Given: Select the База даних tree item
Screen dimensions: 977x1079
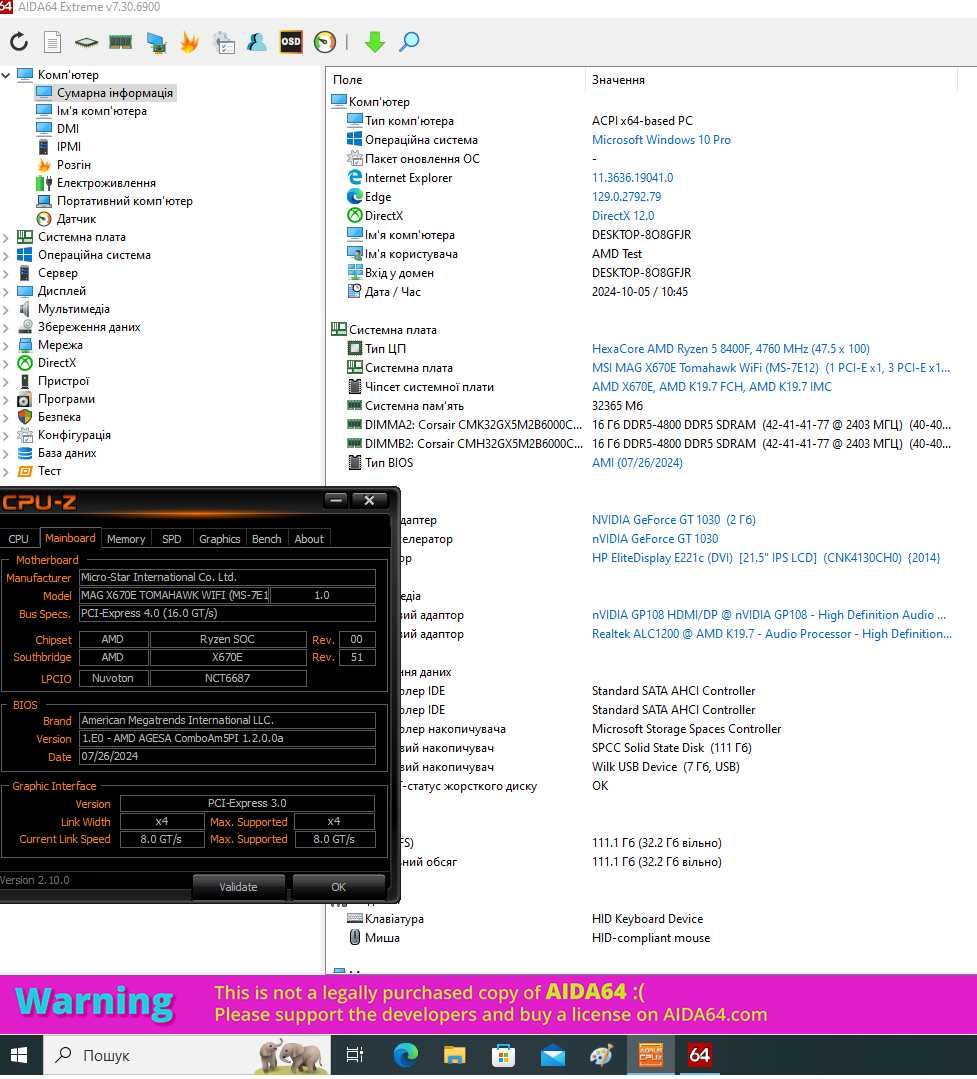Looking at the screenshot, I should pos(67,453).
